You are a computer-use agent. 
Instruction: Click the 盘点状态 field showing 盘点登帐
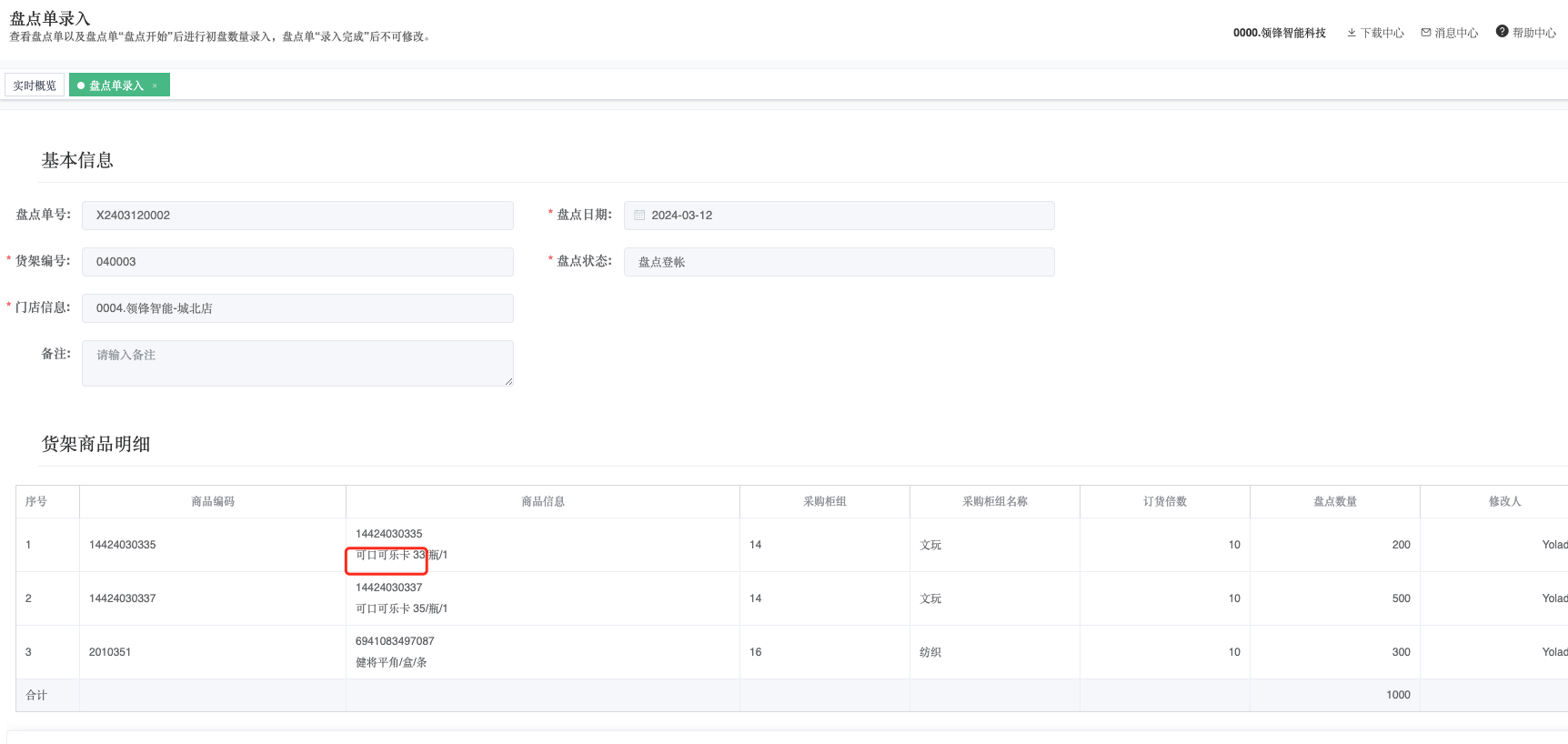(839, 262)
